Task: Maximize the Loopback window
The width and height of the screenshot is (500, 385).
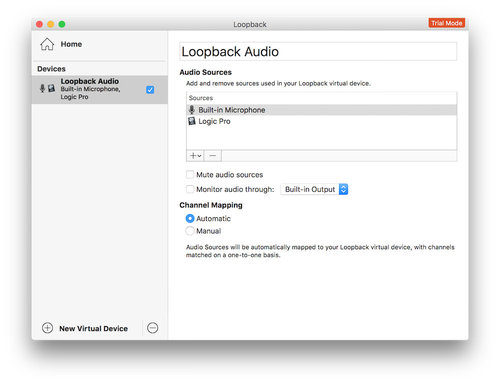Action: pyautogui.click(x=62, y=24)
